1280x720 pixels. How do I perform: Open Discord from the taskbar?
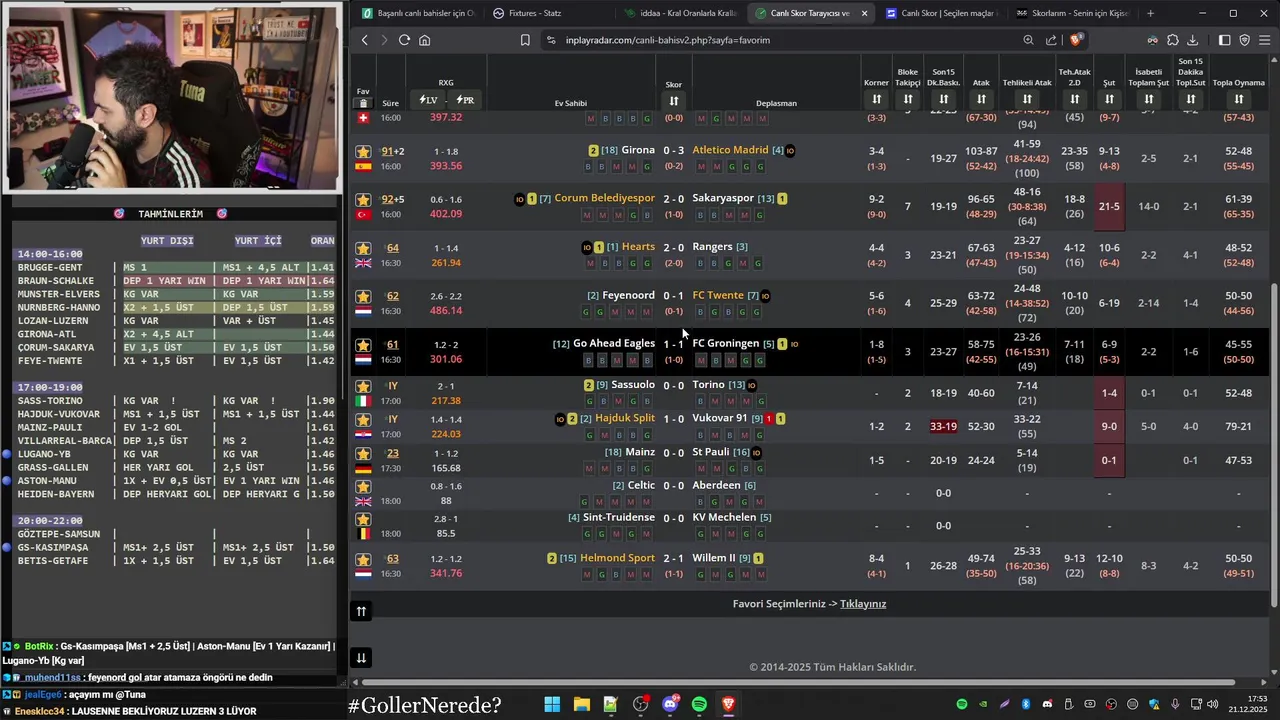[x=669, y=705]
